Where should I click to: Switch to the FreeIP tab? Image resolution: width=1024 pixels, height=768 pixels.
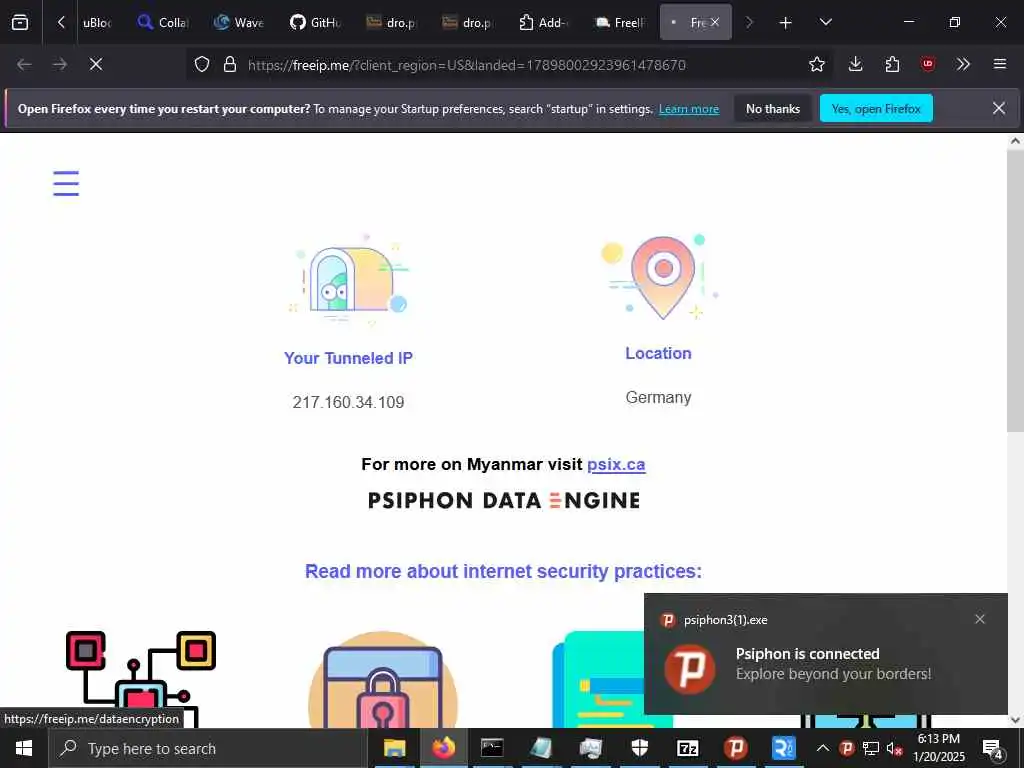(620, 23)
